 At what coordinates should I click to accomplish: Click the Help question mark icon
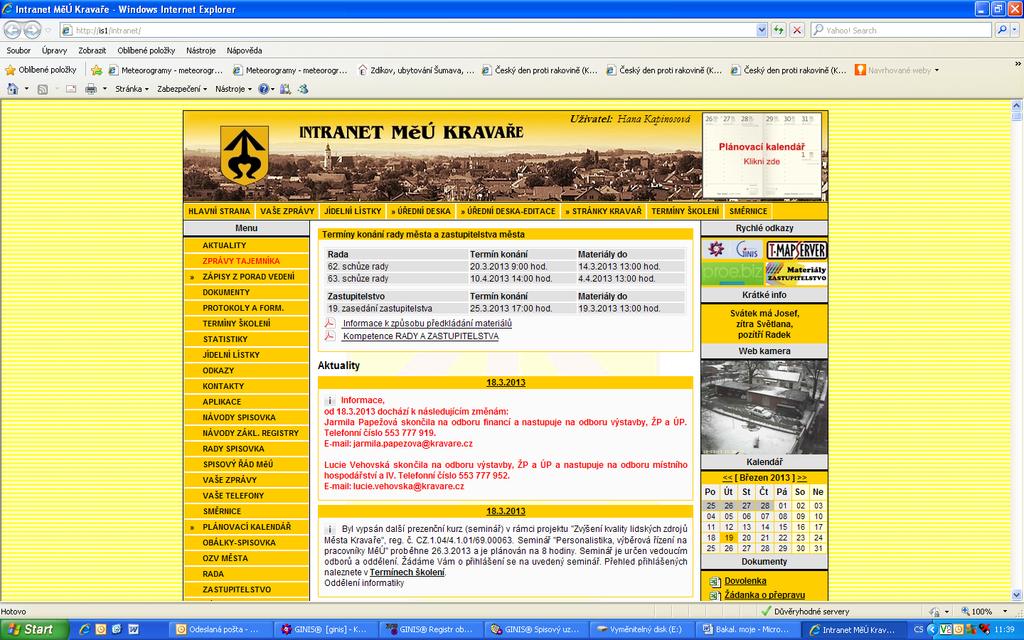pos(263,89)
